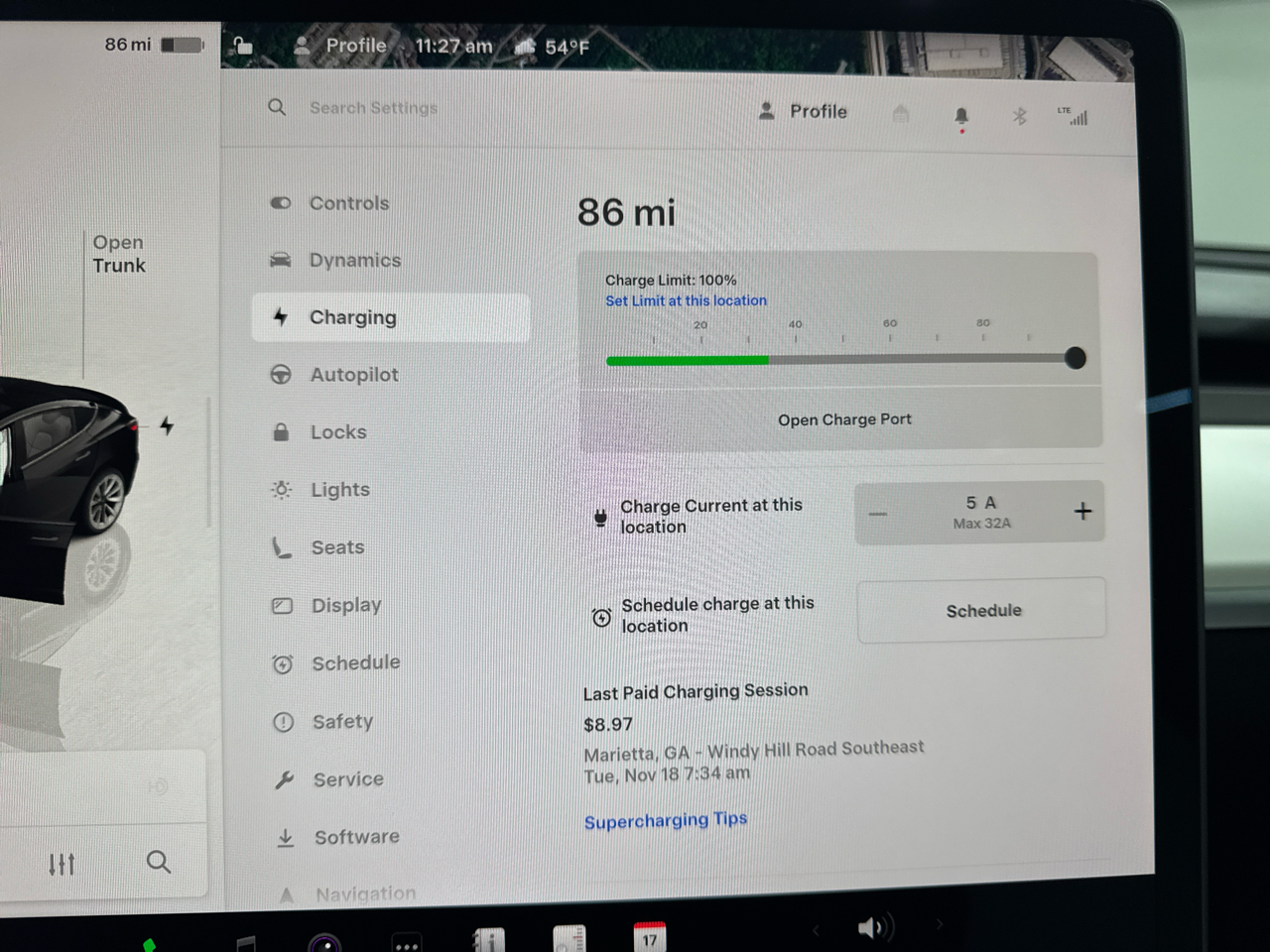Image resolution: width=1270 pixels, height=952 pixels.
Task: Open Bluetooth settings icon
Action: coord(1019,116)
